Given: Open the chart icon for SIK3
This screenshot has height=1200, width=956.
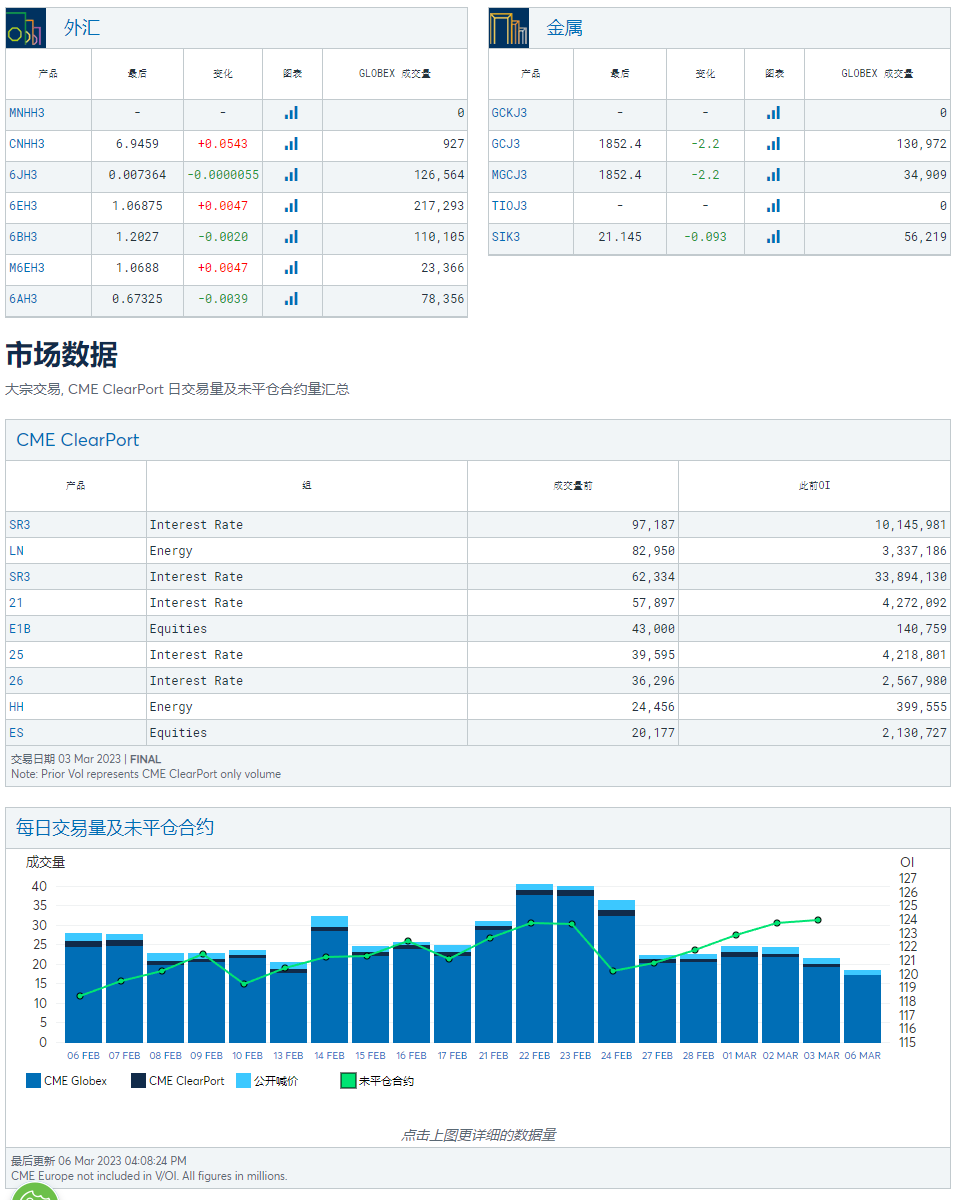Looking at the screenshot, I should 773,237.
